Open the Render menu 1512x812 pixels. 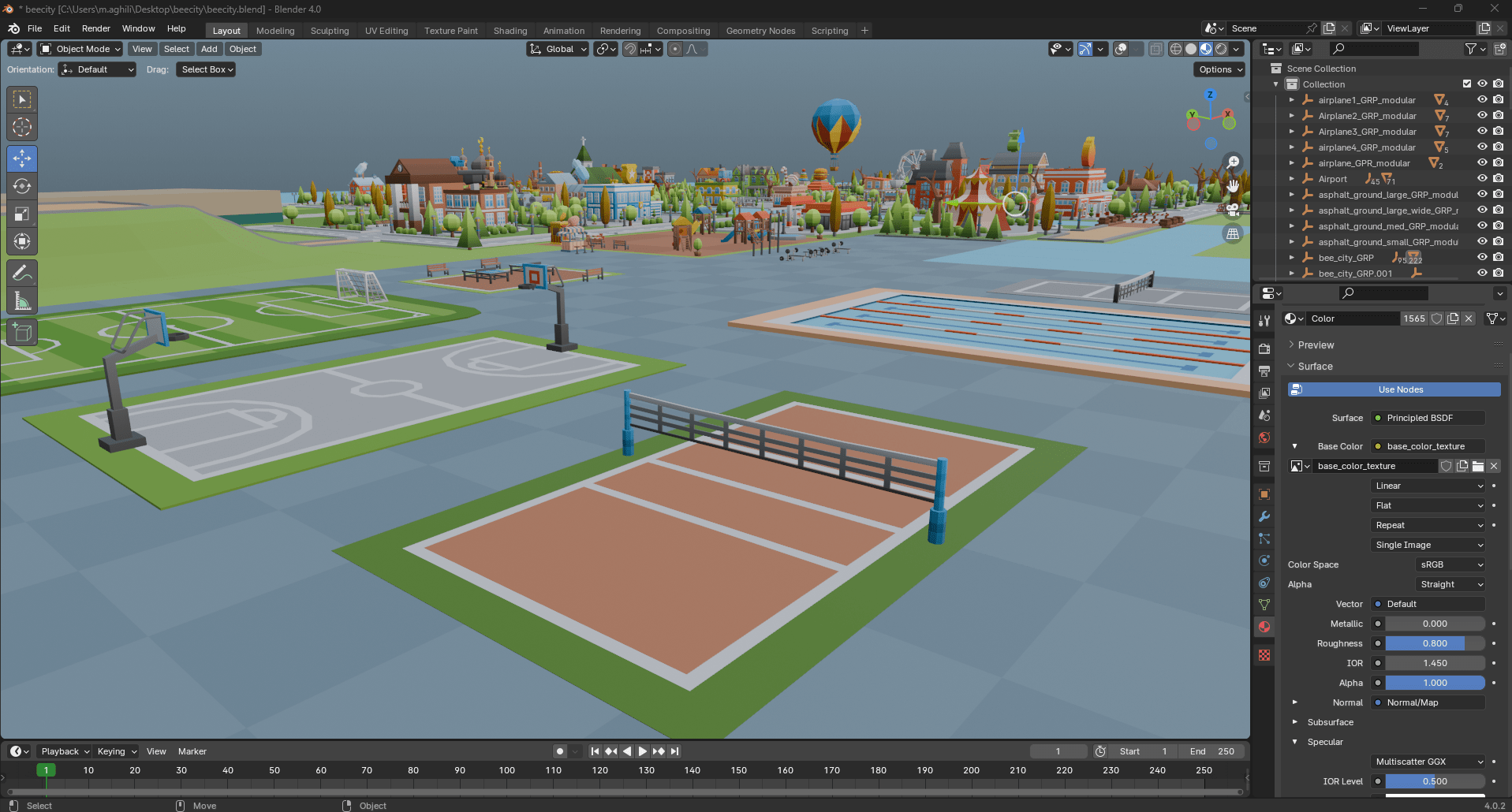(x=95, y=28)
